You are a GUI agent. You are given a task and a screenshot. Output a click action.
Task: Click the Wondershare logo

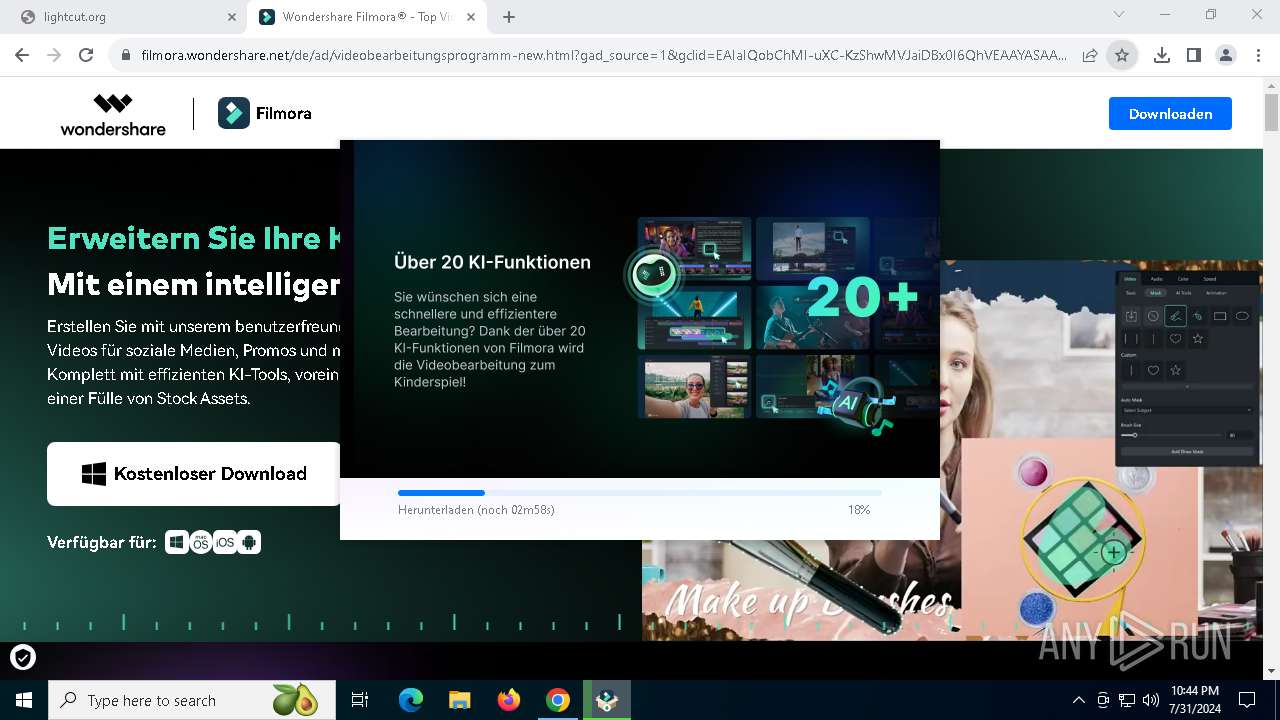113,114
